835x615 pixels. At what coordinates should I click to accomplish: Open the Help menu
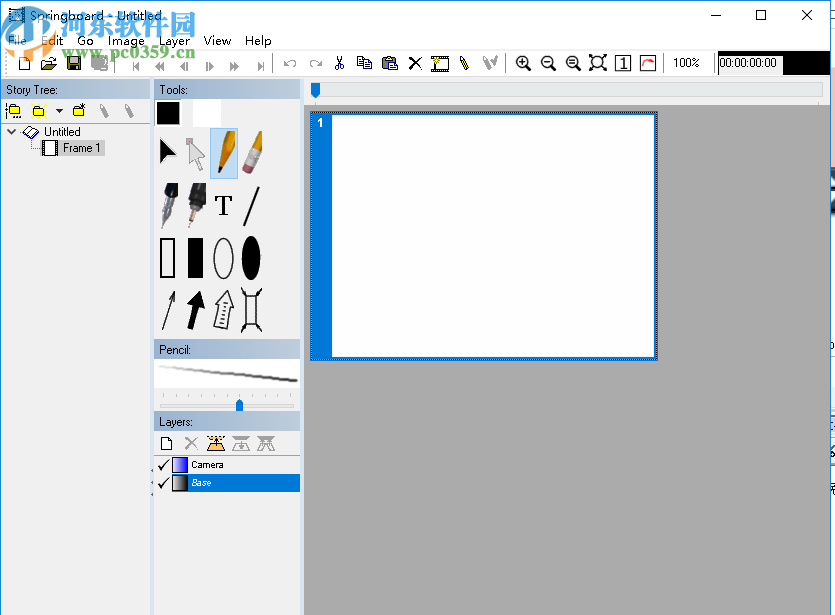pos(258,41)
